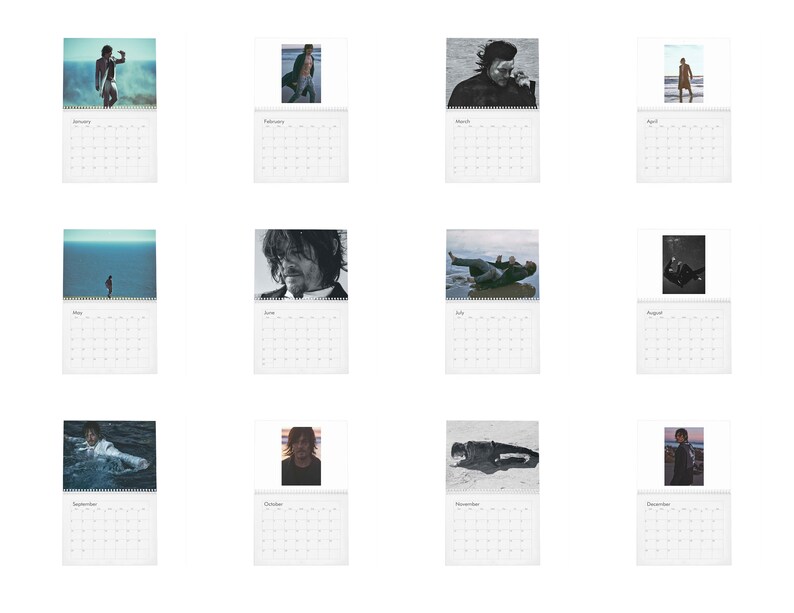794x613 pixels.
Task: Select the June close-up portrait photo
Action: tap(301, 264)
